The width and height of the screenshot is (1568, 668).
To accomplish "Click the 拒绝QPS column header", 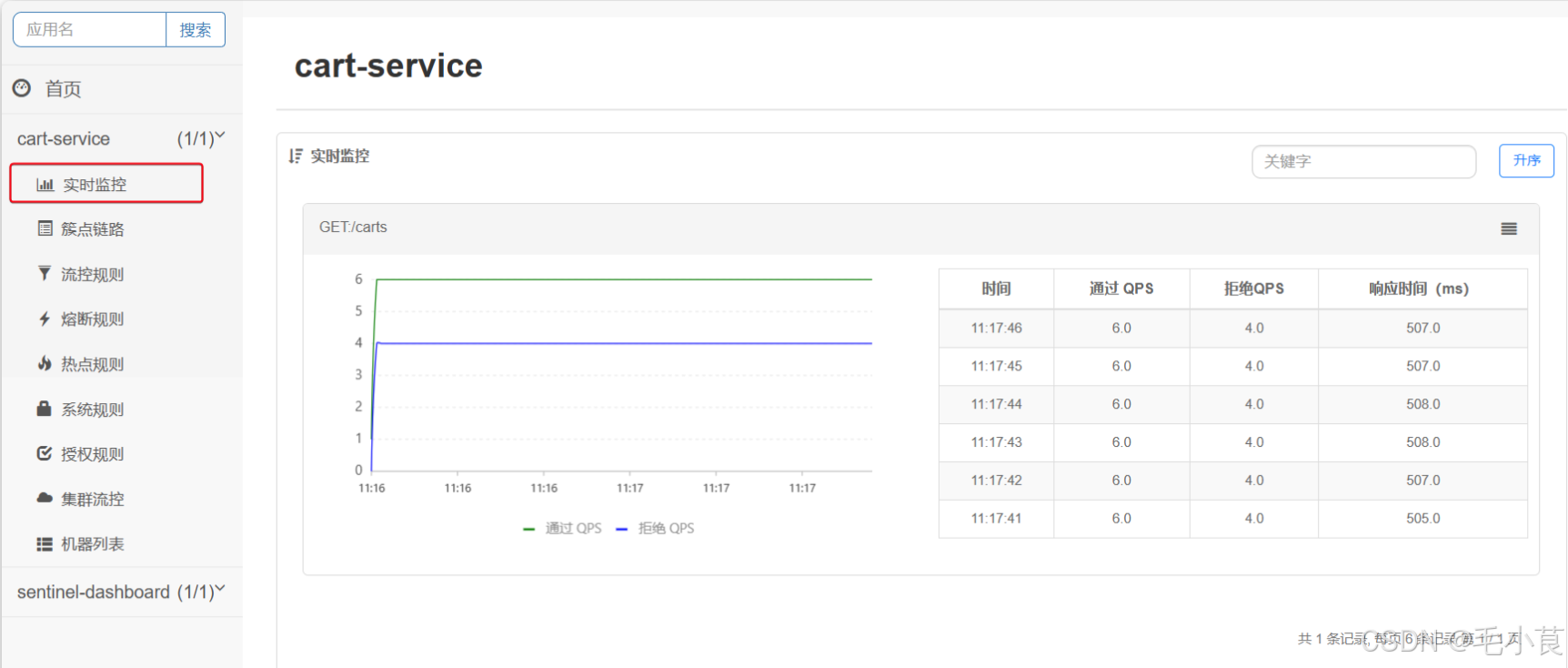I will 1254,288.
